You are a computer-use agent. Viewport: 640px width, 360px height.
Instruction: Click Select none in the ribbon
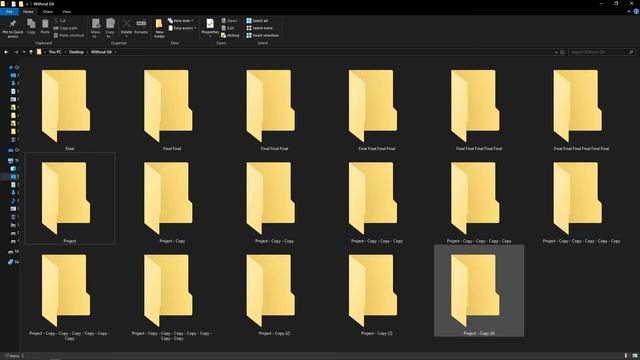pyautogui.click(x=259, y=28)
